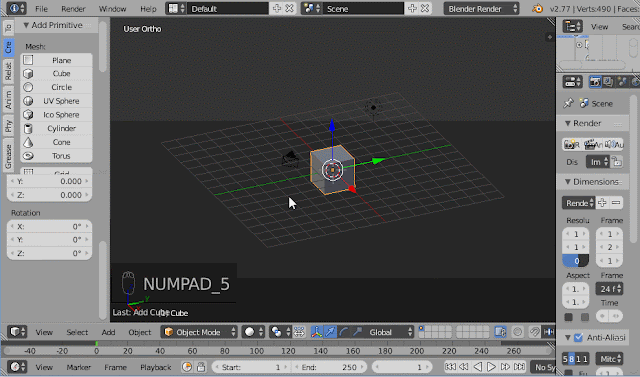Toggle proportional editing circle icon
The width and height of the screenshot is (640, 377).
point(518,332)
